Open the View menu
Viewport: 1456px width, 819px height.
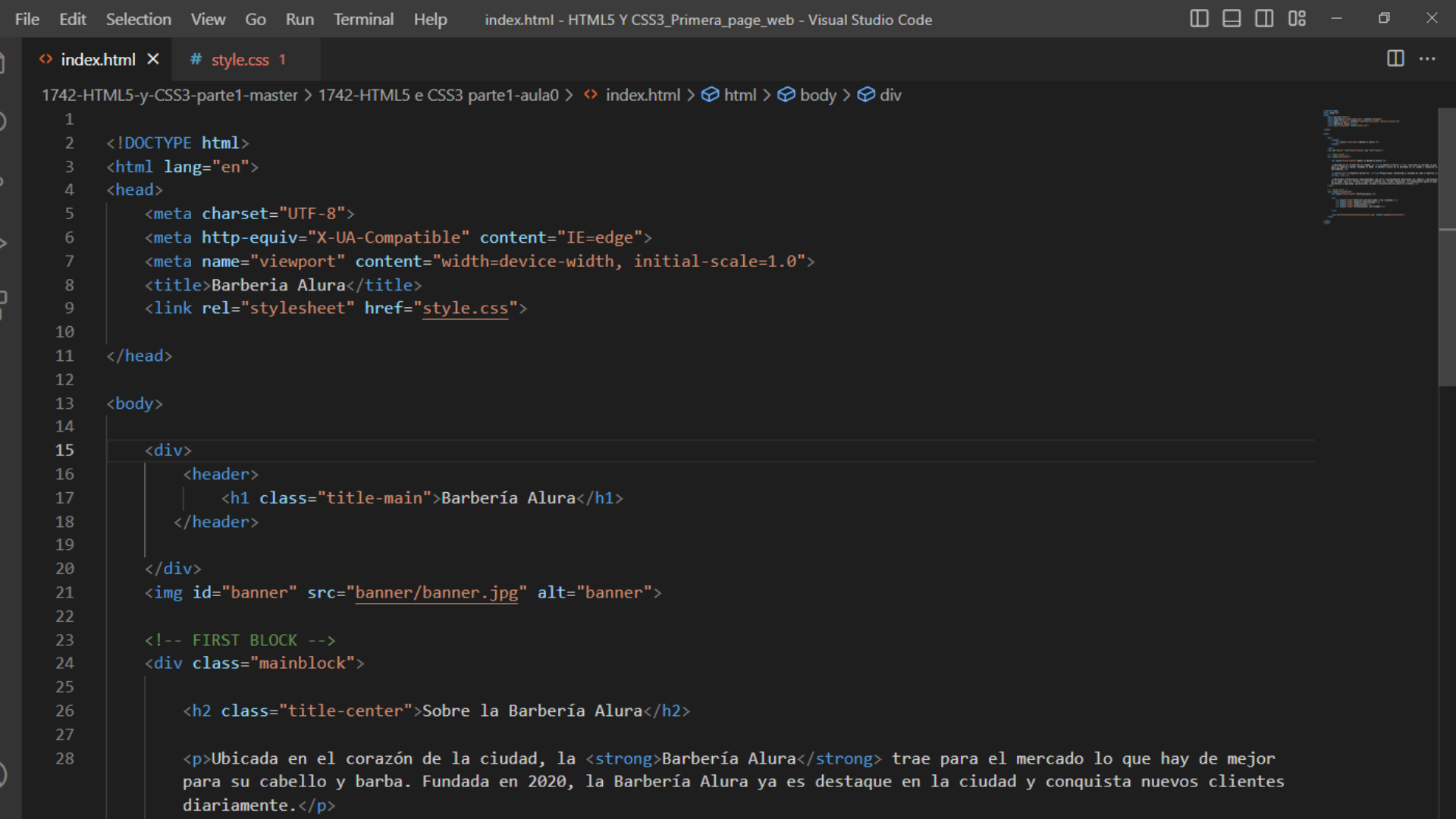pos(208,20)
